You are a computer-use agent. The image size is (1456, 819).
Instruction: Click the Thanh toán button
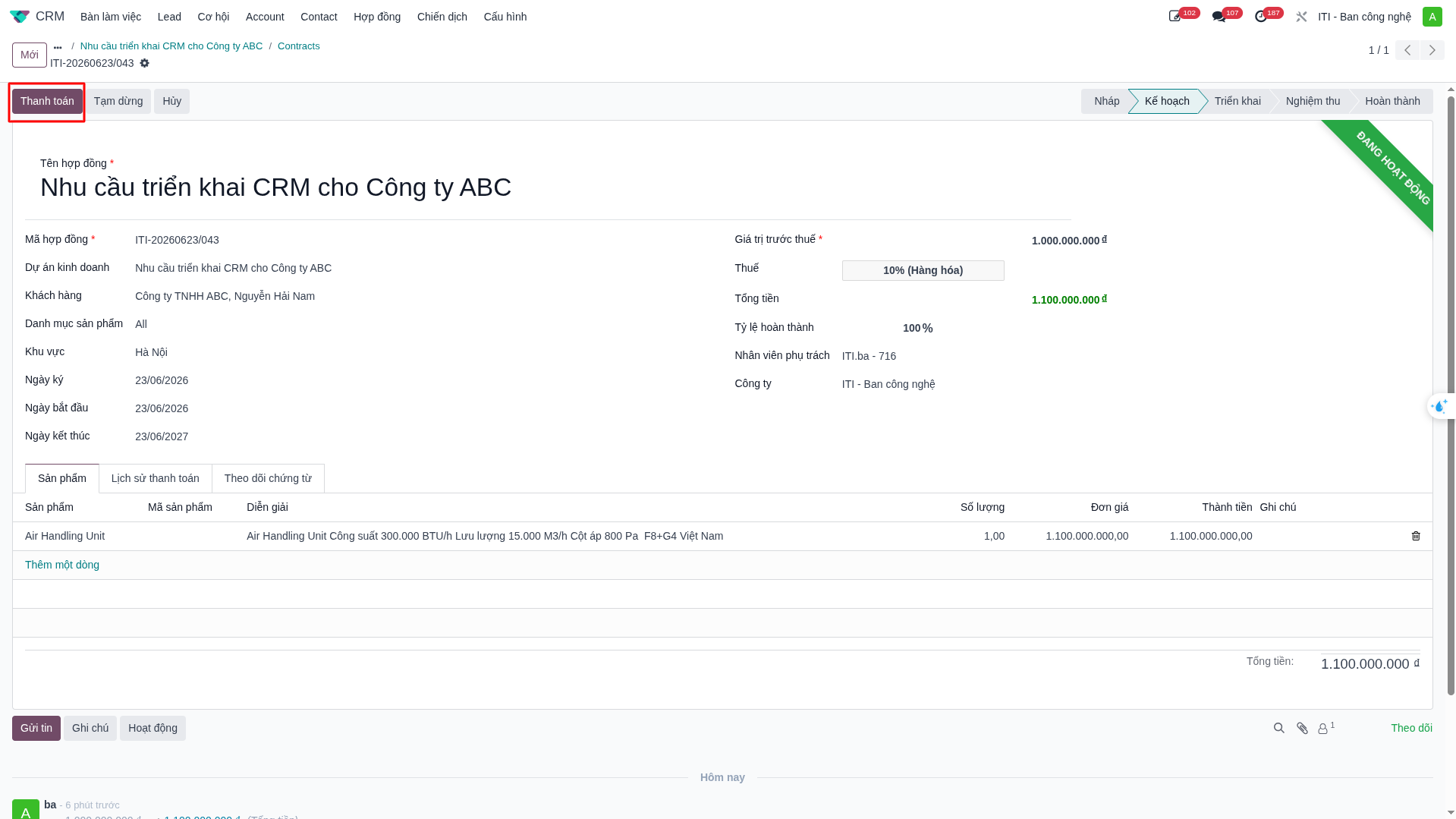click(47, 101)
